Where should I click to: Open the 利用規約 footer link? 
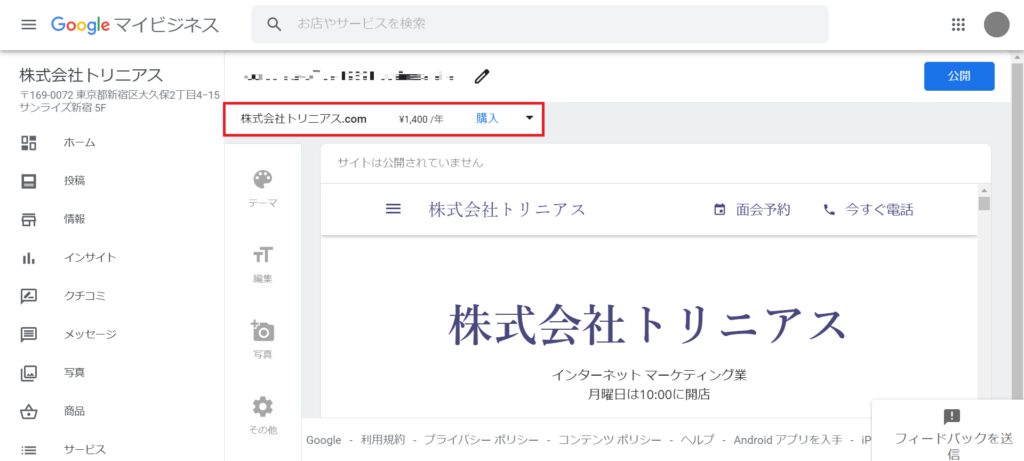(x=383, y=440)
